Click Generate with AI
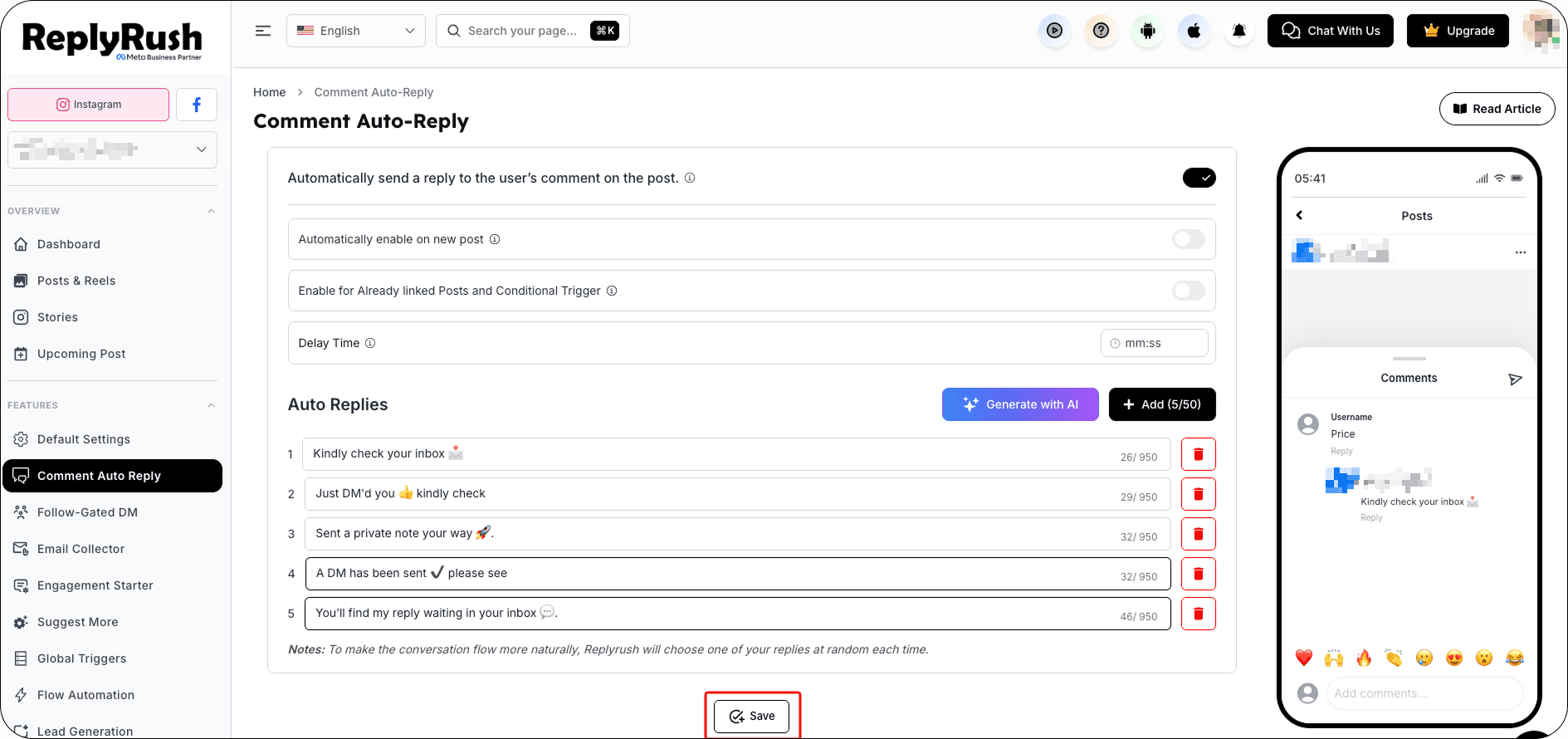1568x739 pixels. (1020, 404)
